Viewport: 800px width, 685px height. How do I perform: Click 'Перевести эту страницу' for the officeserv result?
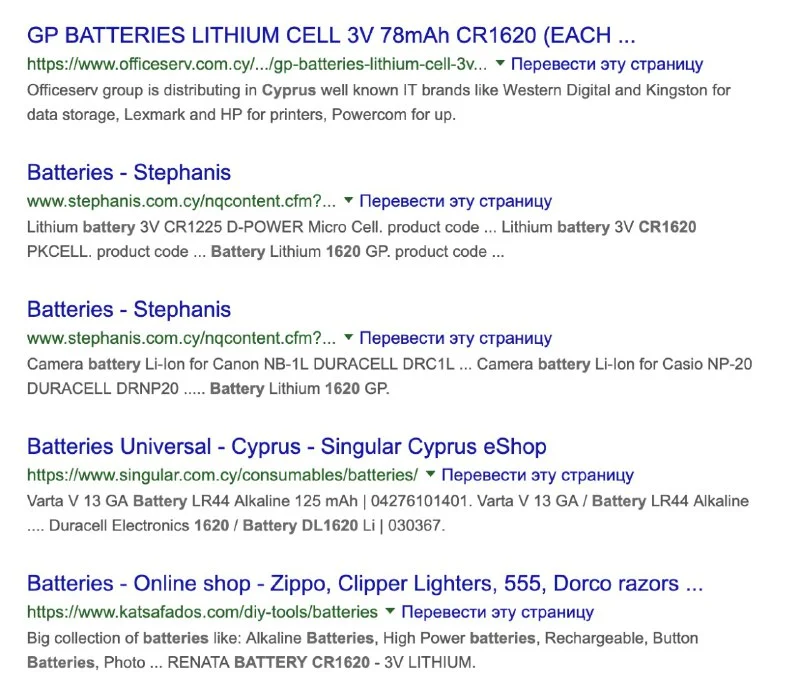click(x=606, y=64)
